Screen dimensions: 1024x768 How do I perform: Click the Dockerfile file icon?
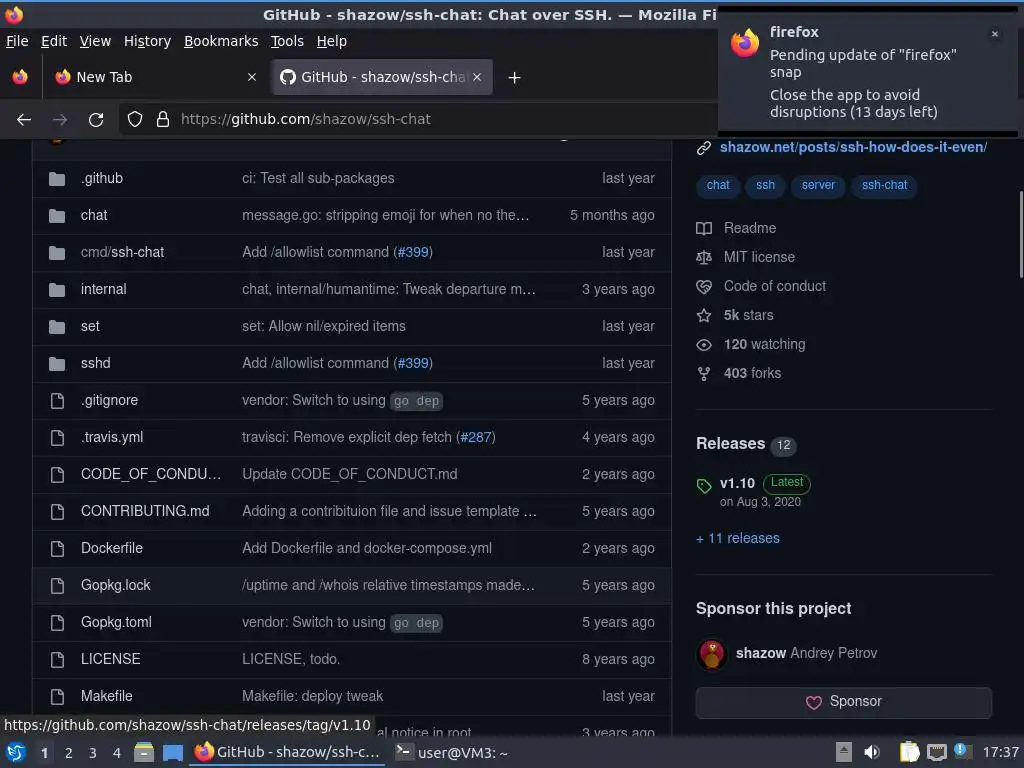(x=57, y=549)
